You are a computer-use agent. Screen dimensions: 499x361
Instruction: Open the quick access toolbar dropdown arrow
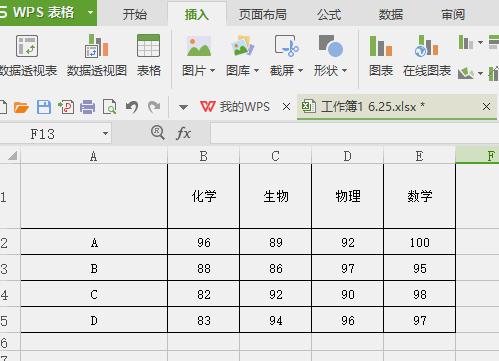[x=183, y=107]
